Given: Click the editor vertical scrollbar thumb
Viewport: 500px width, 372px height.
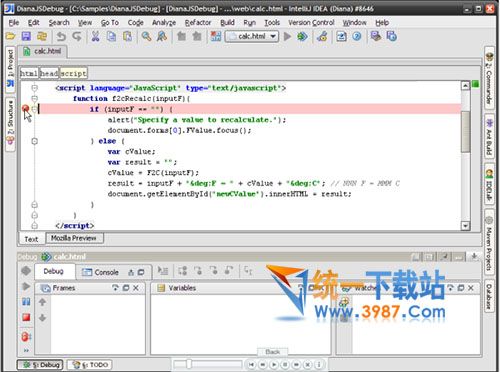Looking at the screenshot, I should point(465,131).
